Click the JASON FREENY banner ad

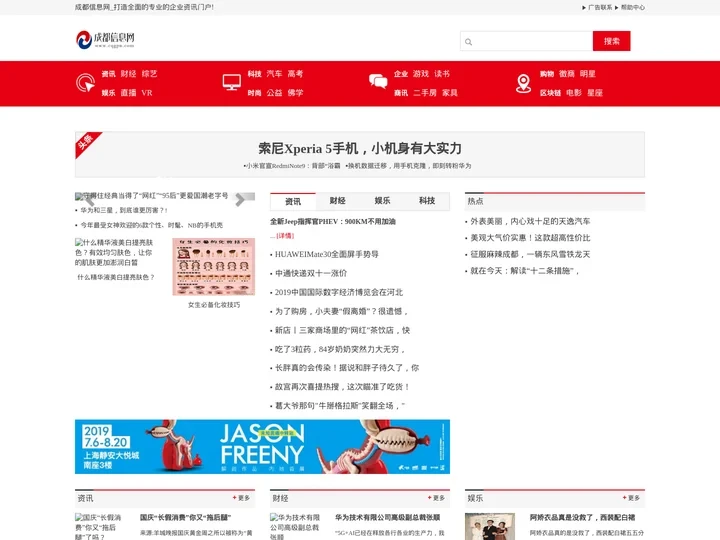262,446
